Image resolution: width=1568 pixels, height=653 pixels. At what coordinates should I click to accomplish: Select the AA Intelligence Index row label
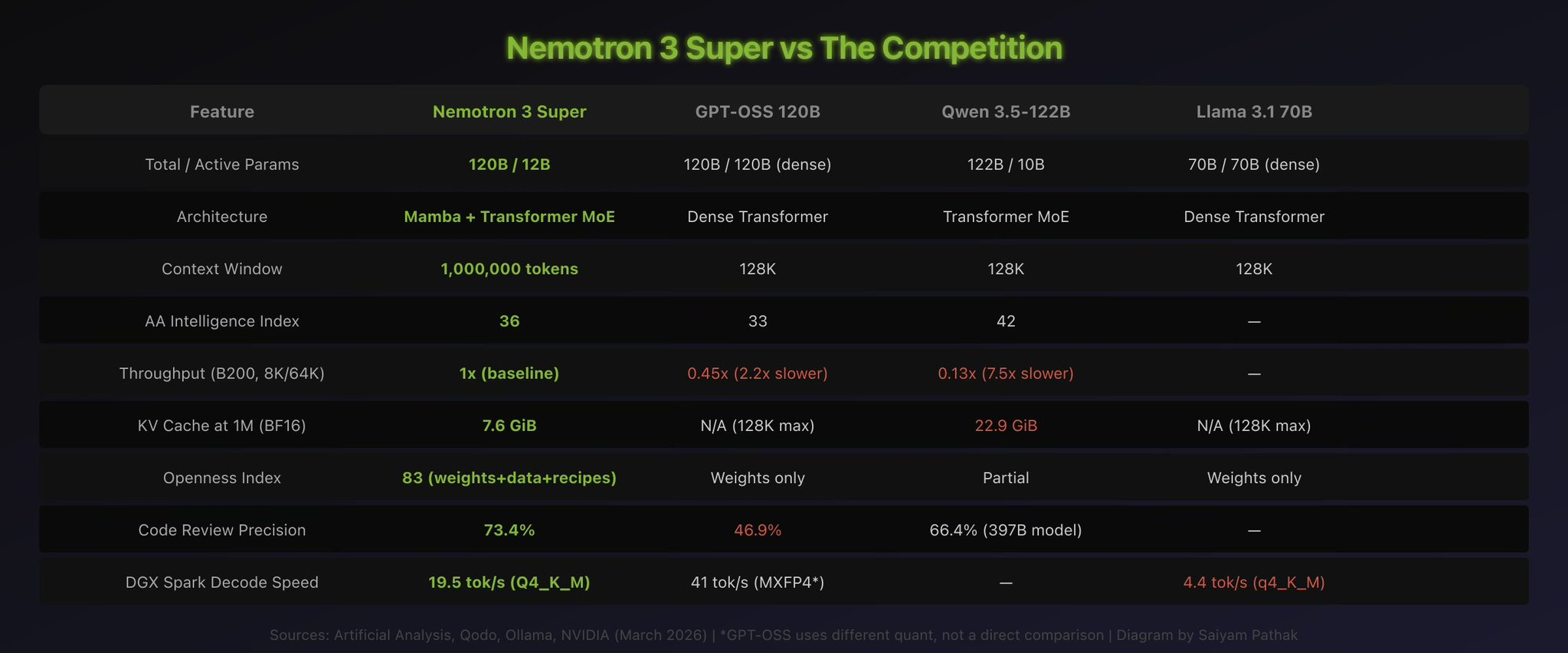click(222, 321)
